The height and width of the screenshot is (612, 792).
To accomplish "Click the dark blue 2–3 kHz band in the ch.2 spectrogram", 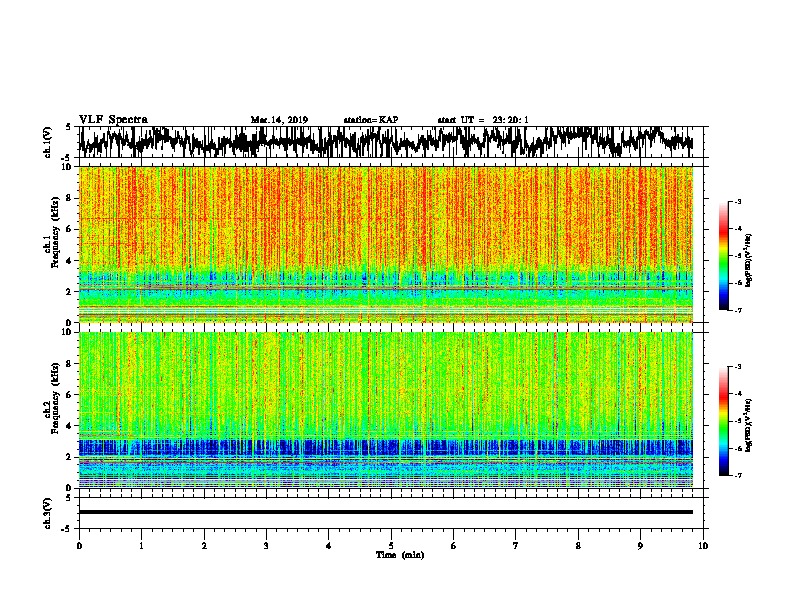I will 386,448.
